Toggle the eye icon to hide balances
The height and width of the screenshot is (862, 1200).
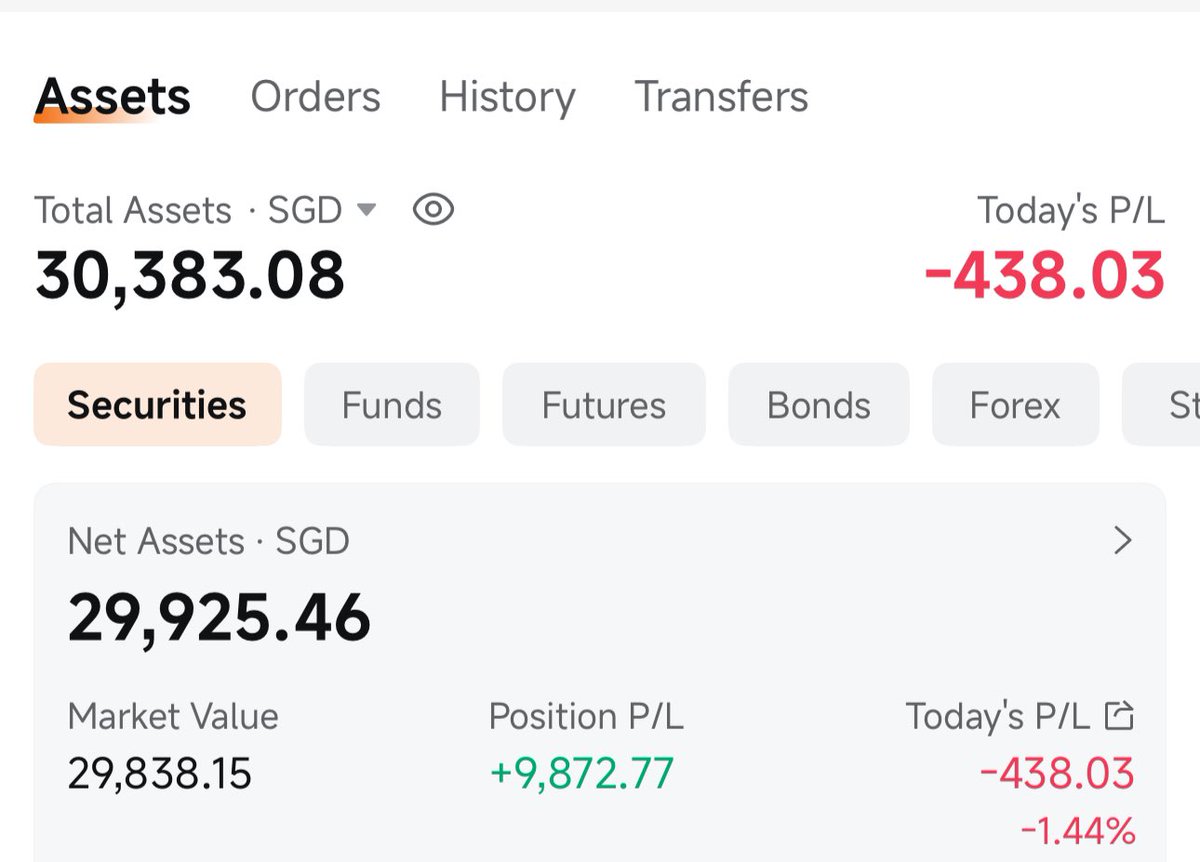[x=433, y=210]
